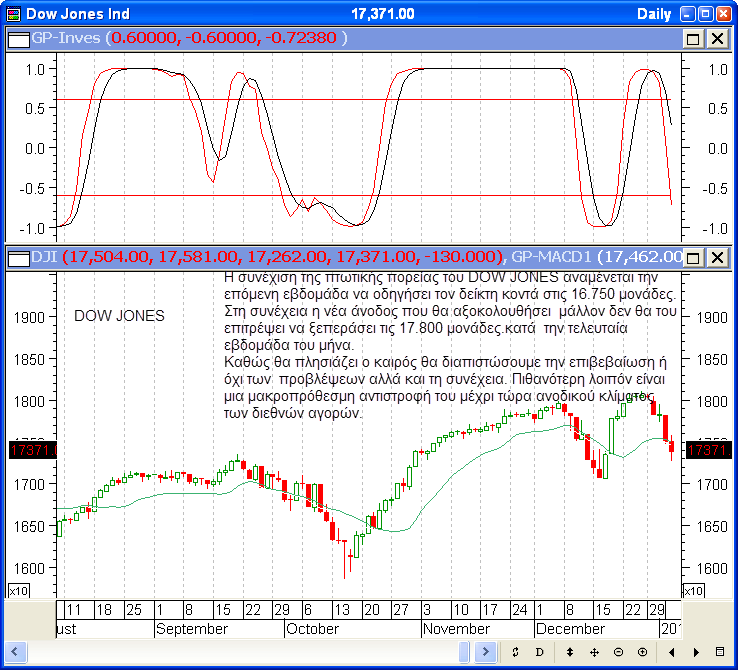This screenshot has height=670, width=738.
Task: Click the Greek commentary text on price chart
Action: [x=450, y=345]
